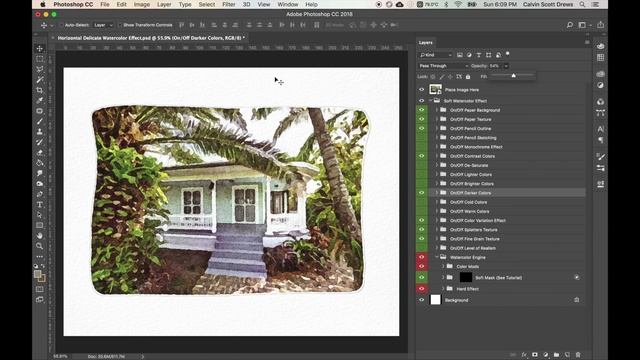Select the Magic Wand tool
Image resolution: width=640 pixels, height=360 pixels.
coord(40,80)
